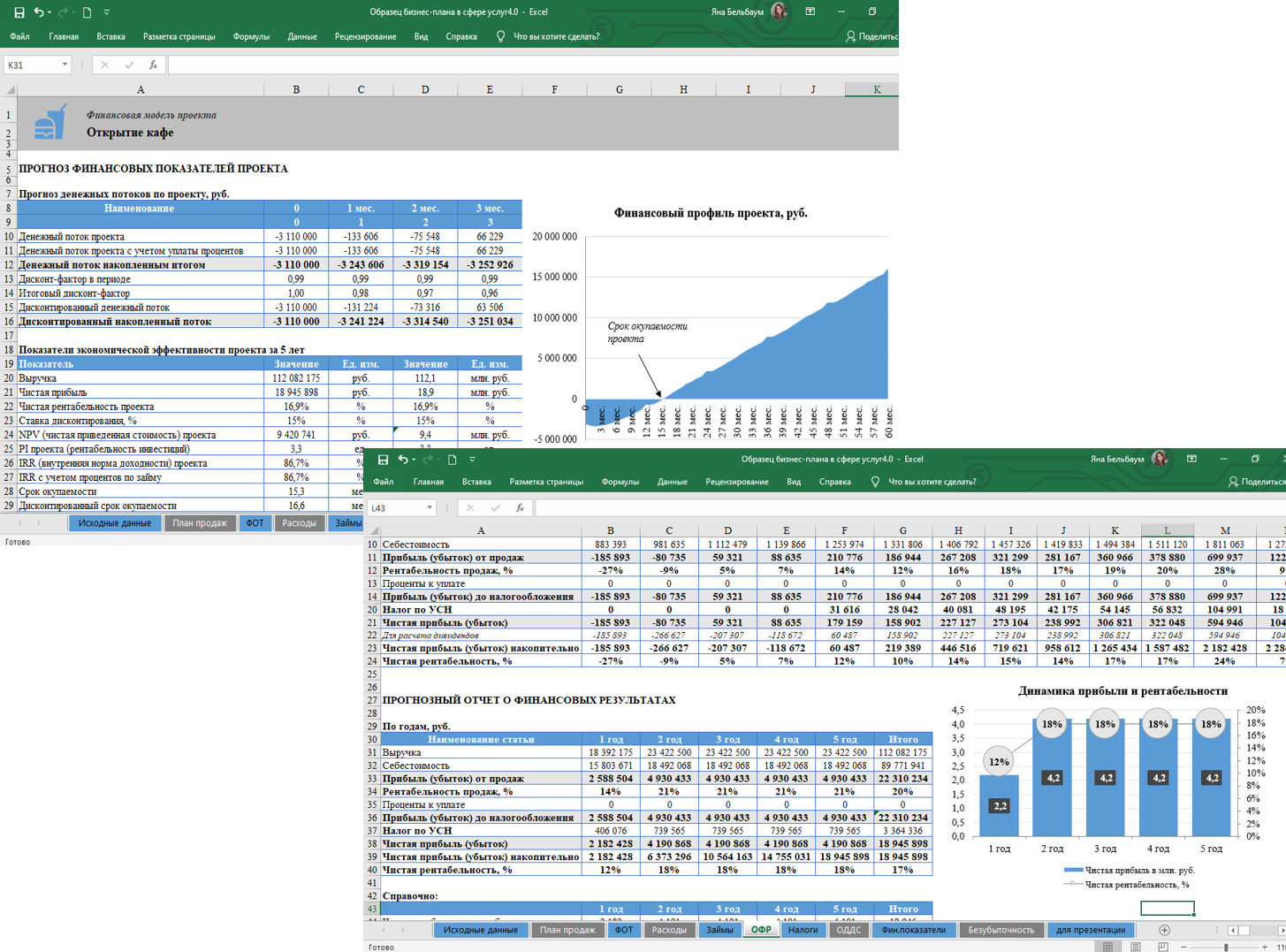This screenshot has width=1286, height=952.
Task: Open Customize Quick Access Toolbar in L43 window
Action: 472,460
